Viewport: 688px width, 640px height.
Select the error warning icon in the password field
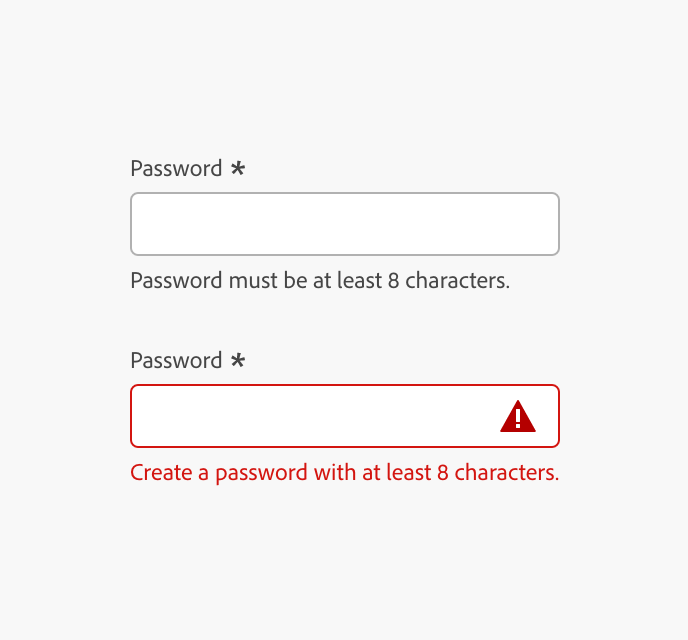pyautogui.click(x=518, y=416)
